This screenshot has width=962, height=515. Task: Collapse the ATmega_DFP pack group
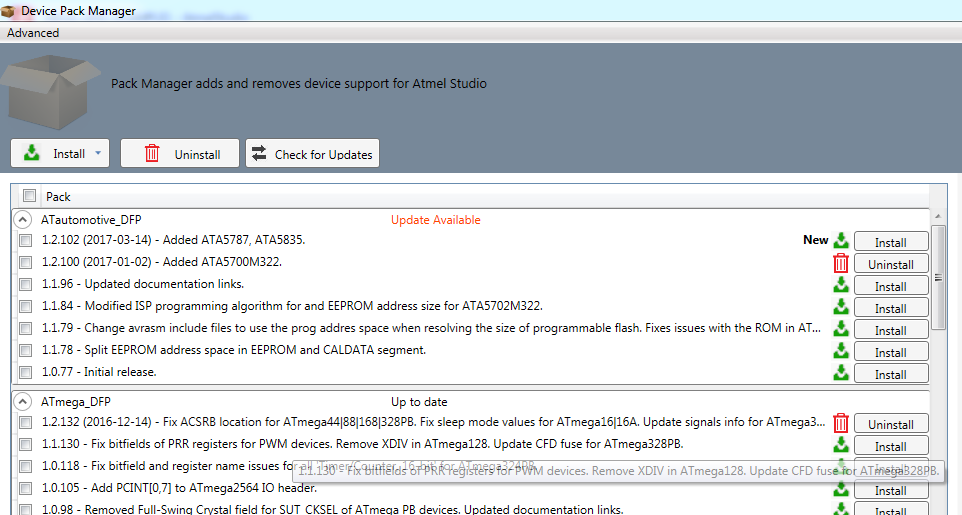click(23, 401)
